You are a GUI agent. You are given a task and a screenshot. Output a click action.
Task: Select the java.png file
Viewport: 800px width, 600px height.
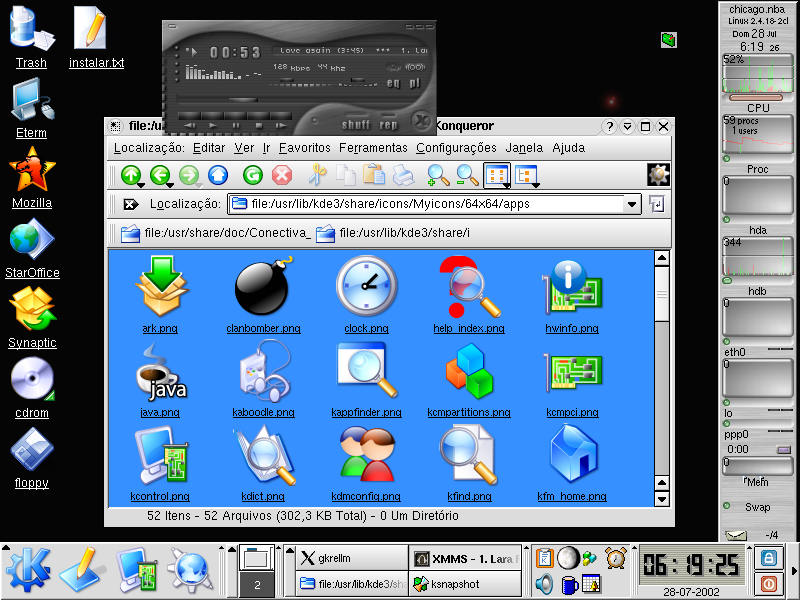[160, 380]
